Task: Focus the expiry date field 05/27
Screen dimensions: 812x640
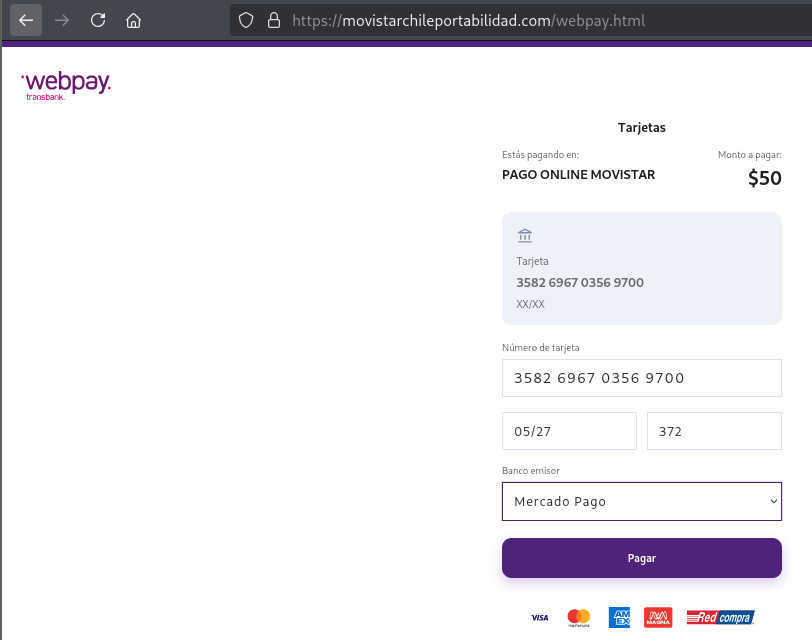Action: pyautogui.click(x=569, y=431)
